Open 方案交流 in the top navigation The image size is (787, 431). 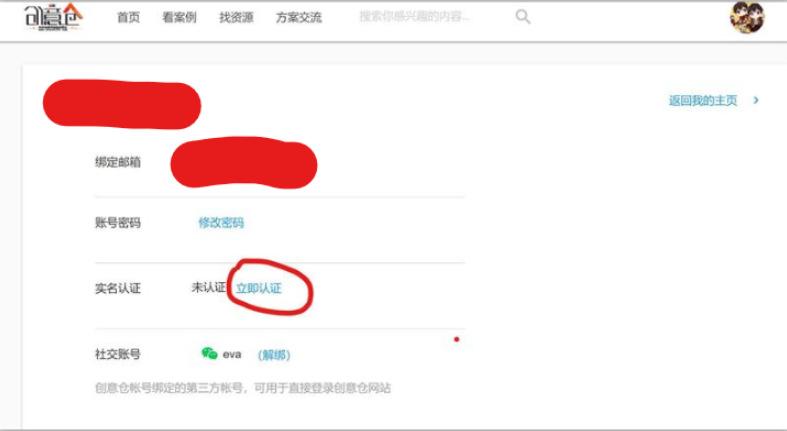[x=299, y=18]
